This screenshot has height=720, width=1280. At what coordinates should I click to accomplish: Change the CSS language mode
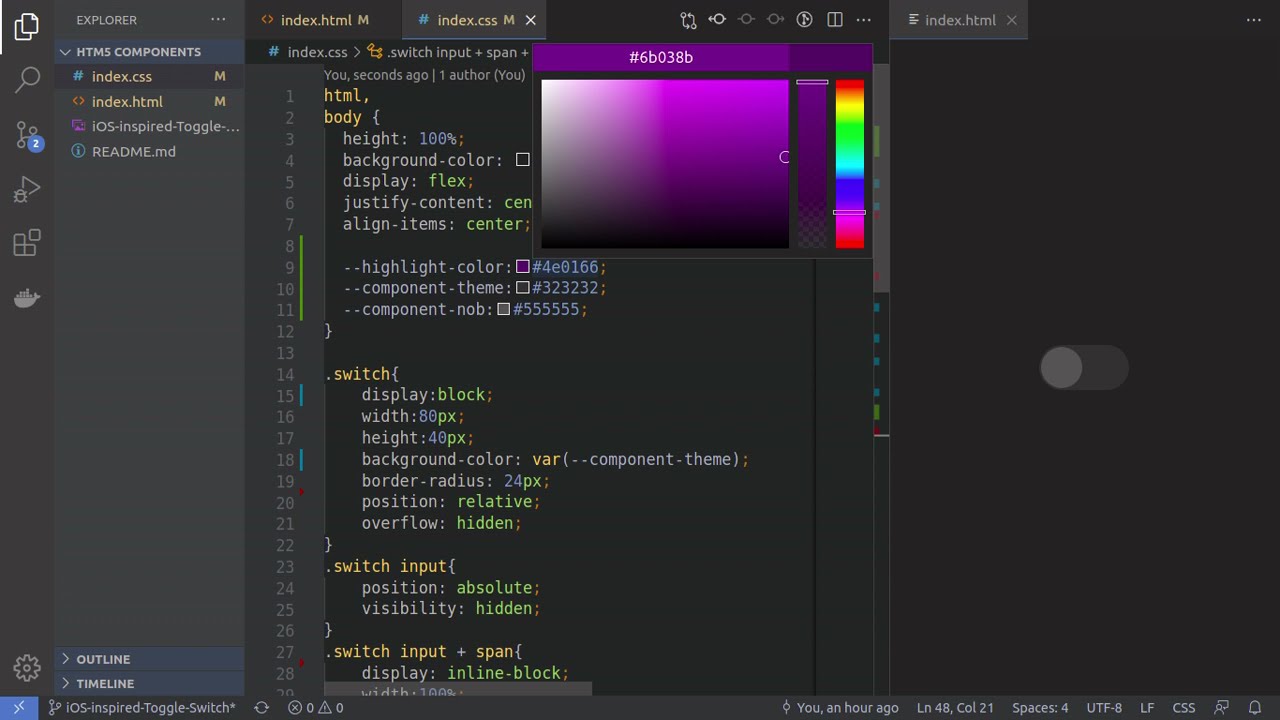click(x=1183, y=708)
